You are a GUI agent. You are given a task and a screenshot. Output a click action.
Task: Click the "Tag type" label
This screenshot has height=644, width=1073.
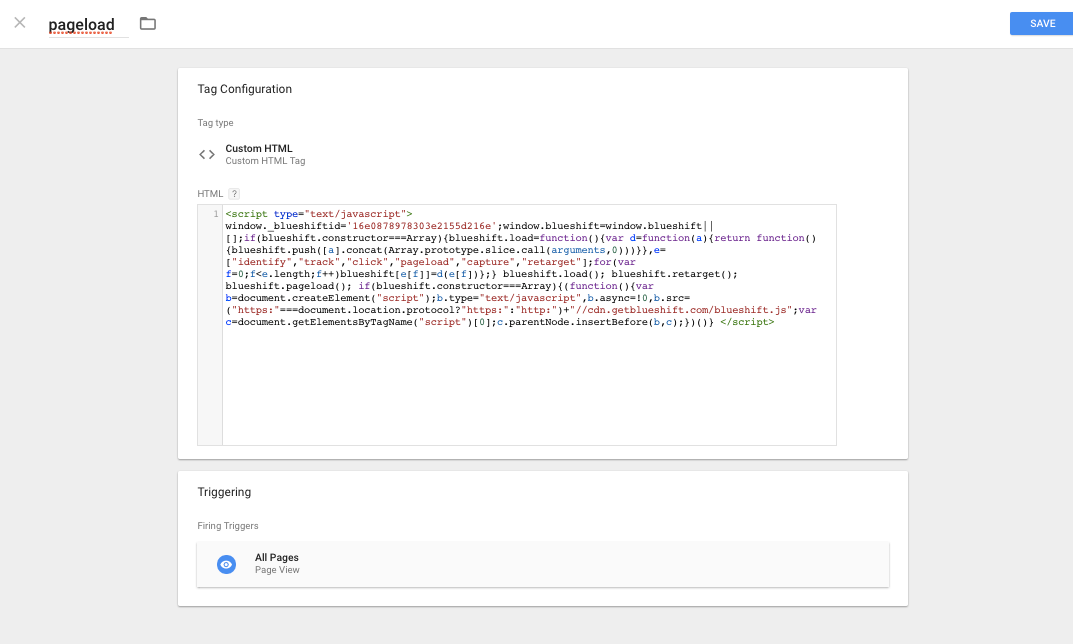[216, 123]
